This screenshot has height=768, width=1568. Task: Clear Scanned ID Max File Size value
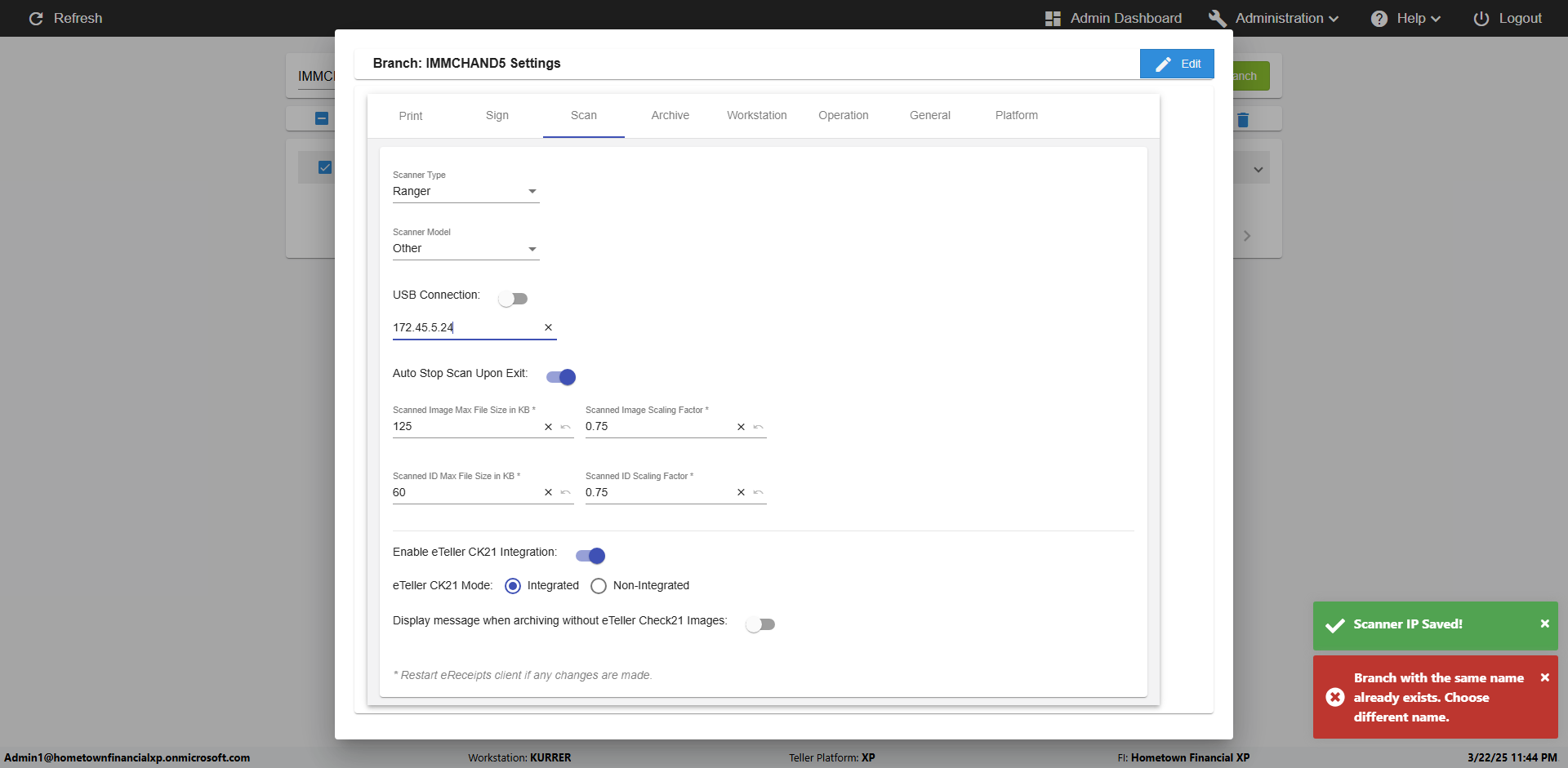click(x=548, y=492)
